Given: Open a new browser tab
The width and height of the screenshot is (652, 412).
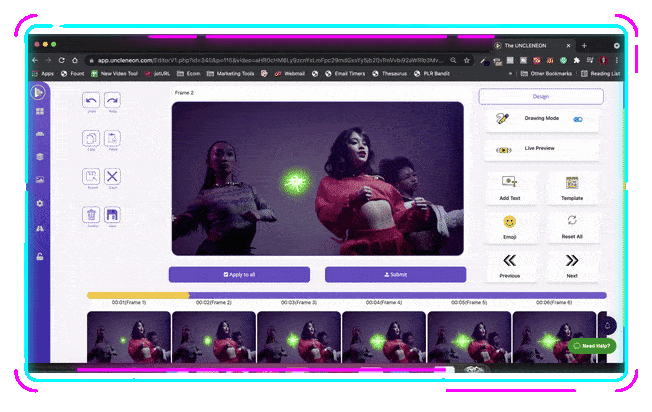Looking at the screenshot, I should 584,45.
